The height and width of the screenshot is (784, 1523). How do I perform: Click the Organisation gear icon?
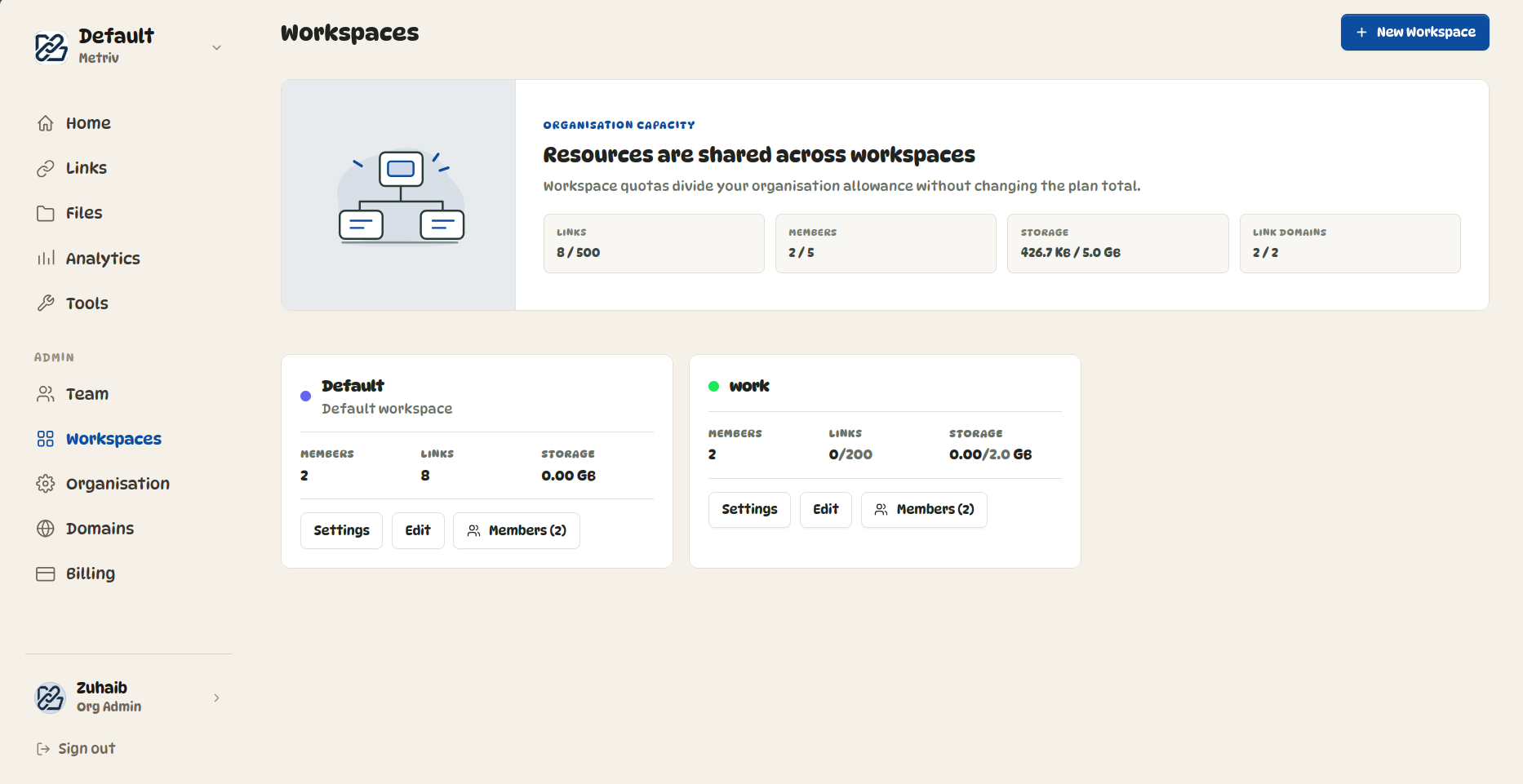click(46, 484)
